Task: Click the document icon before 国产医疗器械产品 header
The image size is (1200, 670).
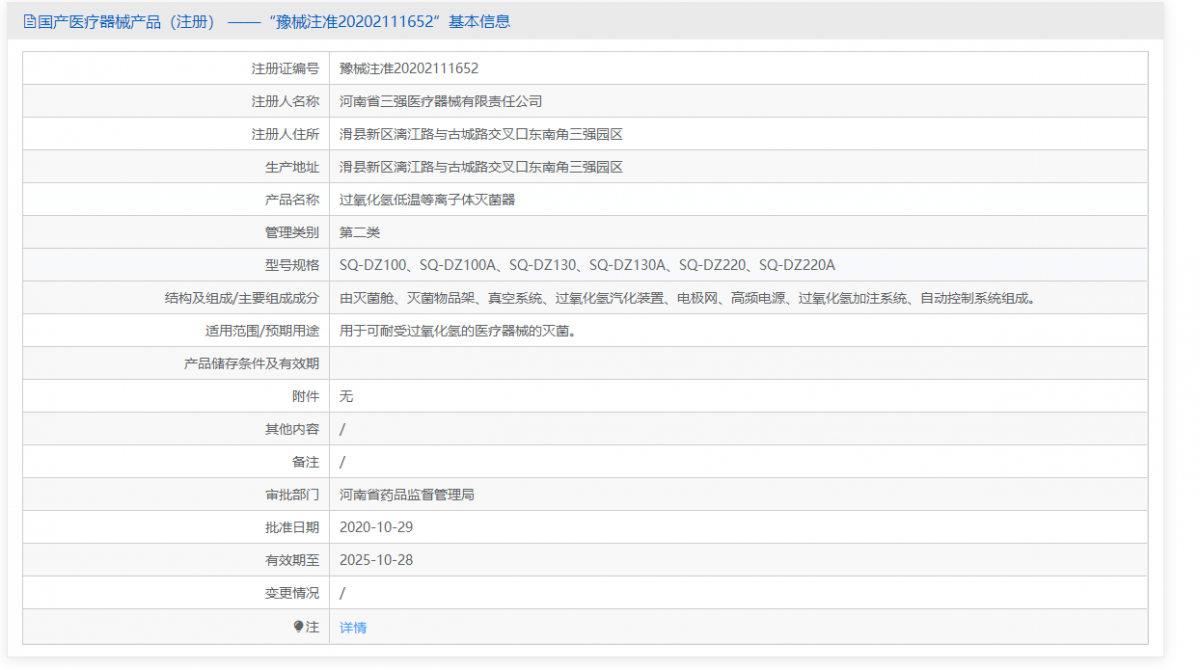Action: point(28,21)
